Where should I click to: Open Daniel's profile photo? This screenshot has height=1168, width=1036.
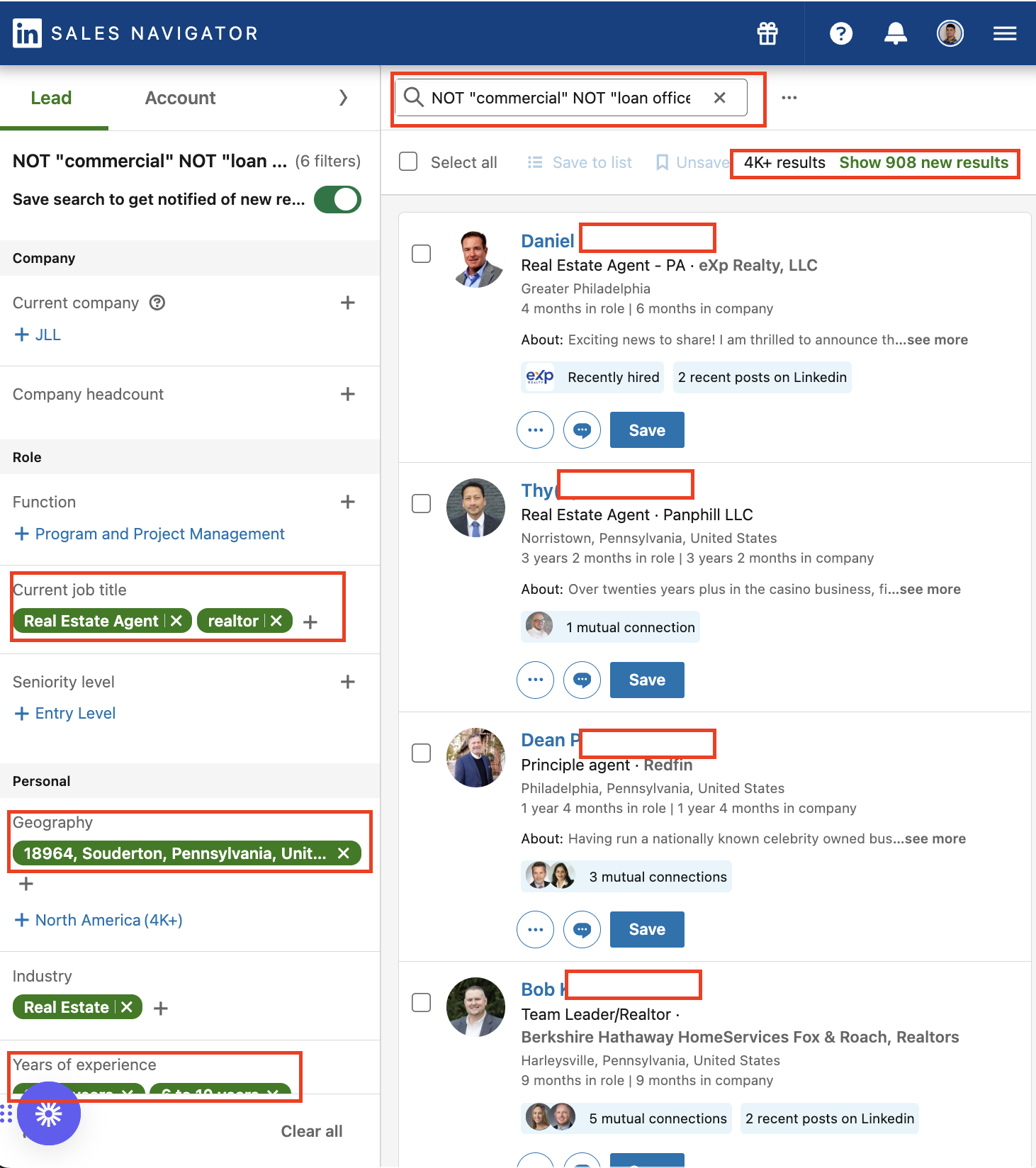(x=475, y=259)
